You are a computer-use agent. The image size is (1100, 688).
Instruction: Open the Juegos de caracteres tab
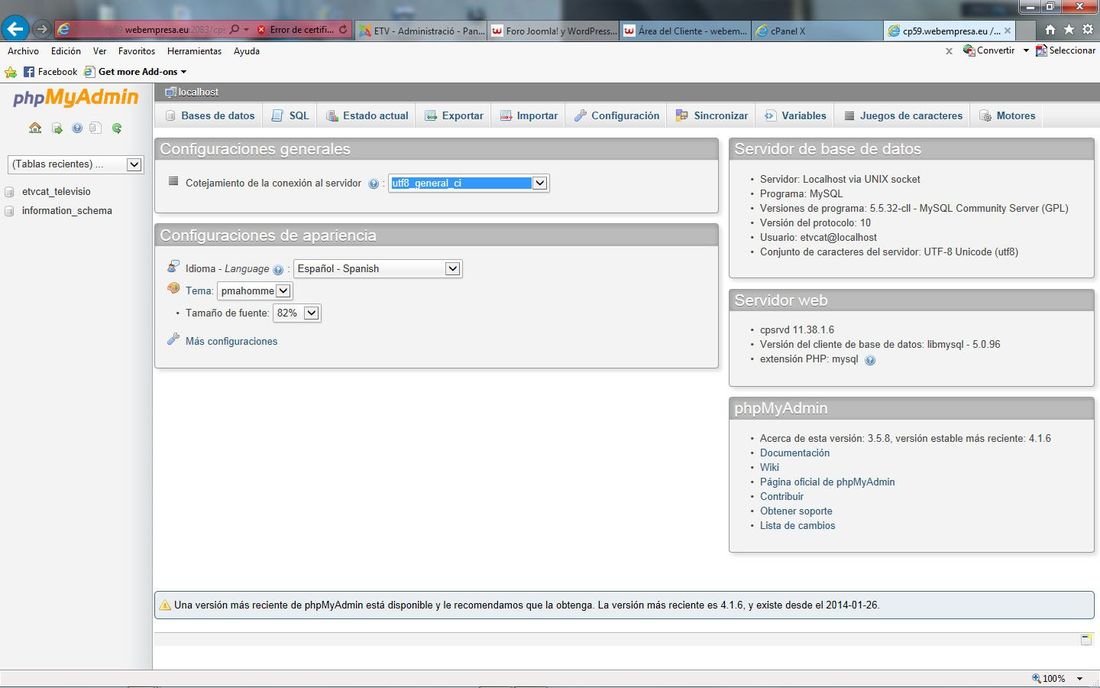(x=903, y=116)
